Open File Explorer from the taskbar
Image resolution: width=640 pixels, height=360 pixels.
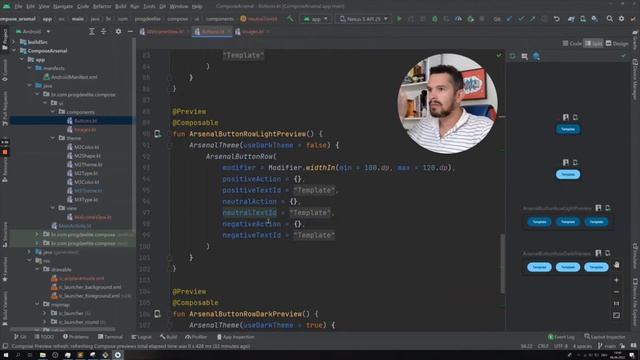click(x=42, y=355)
